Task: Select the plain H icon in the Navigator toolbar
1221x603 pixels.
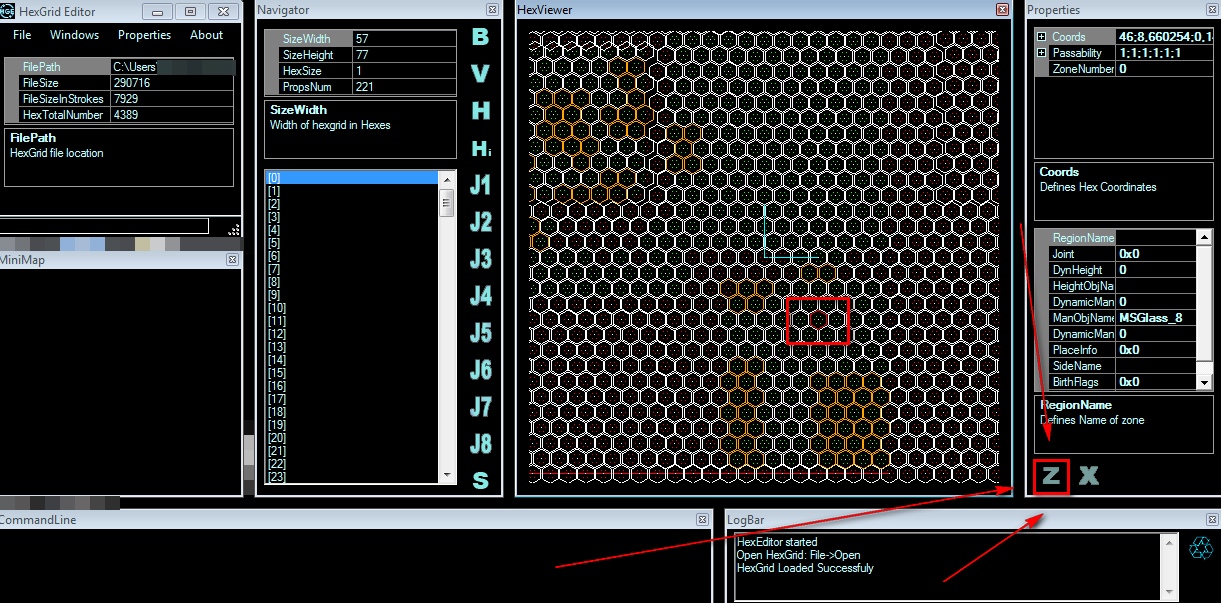Action: click(481, 111)
